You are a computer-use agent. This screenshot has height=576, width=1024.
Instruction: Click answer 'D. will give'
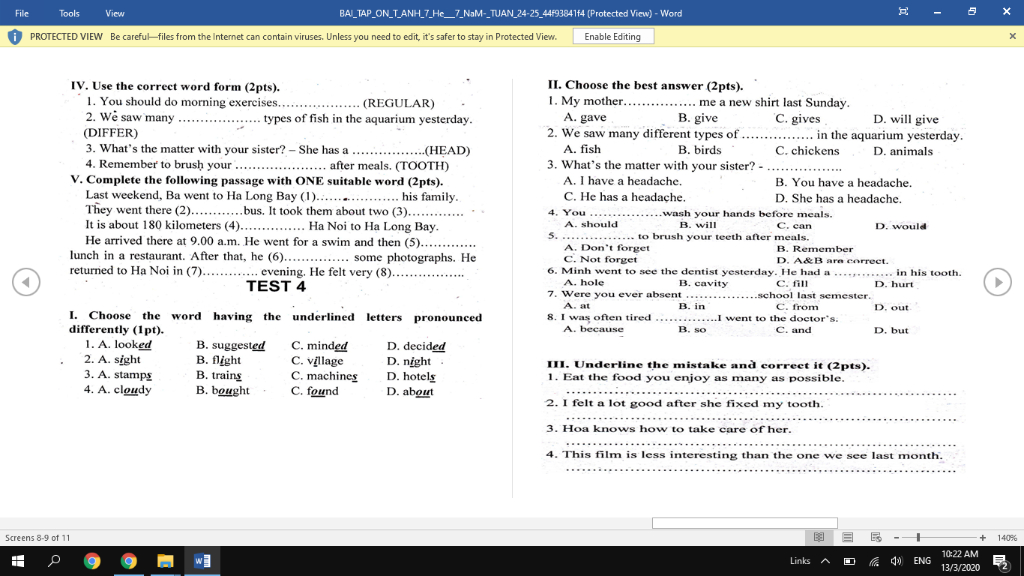tap(906, 119)
